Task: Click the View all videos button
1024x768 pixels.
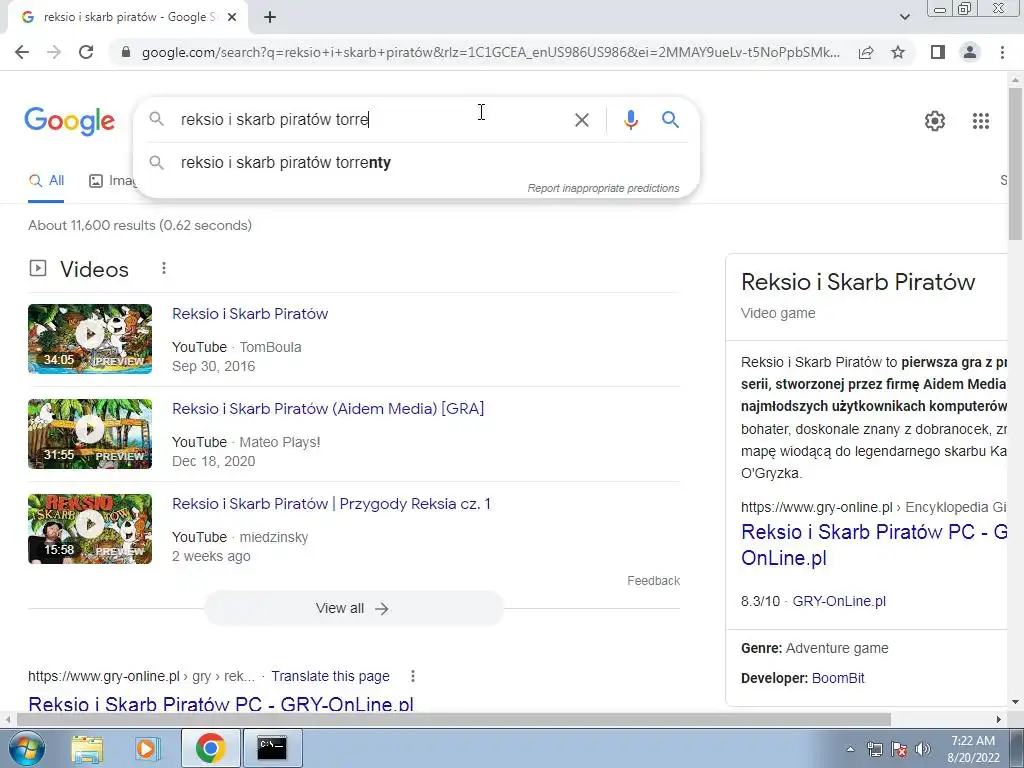Action: click(x=353, y=608)
